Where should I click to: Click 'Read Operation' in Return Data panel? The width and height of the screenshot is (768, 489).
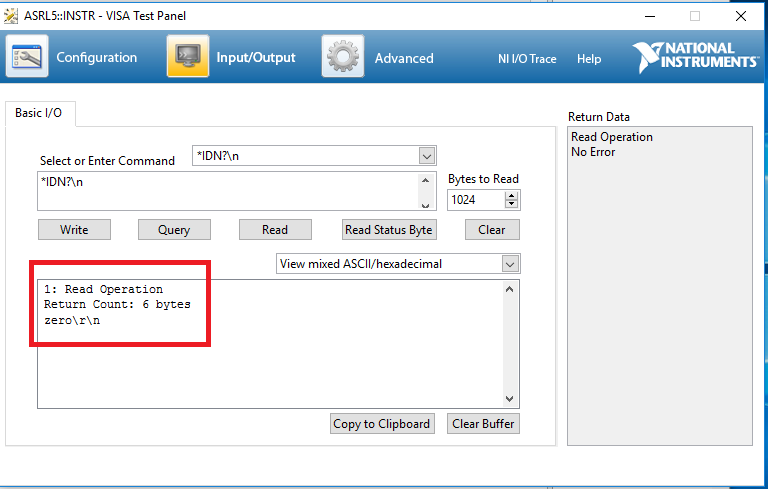[x=612, y=137]
